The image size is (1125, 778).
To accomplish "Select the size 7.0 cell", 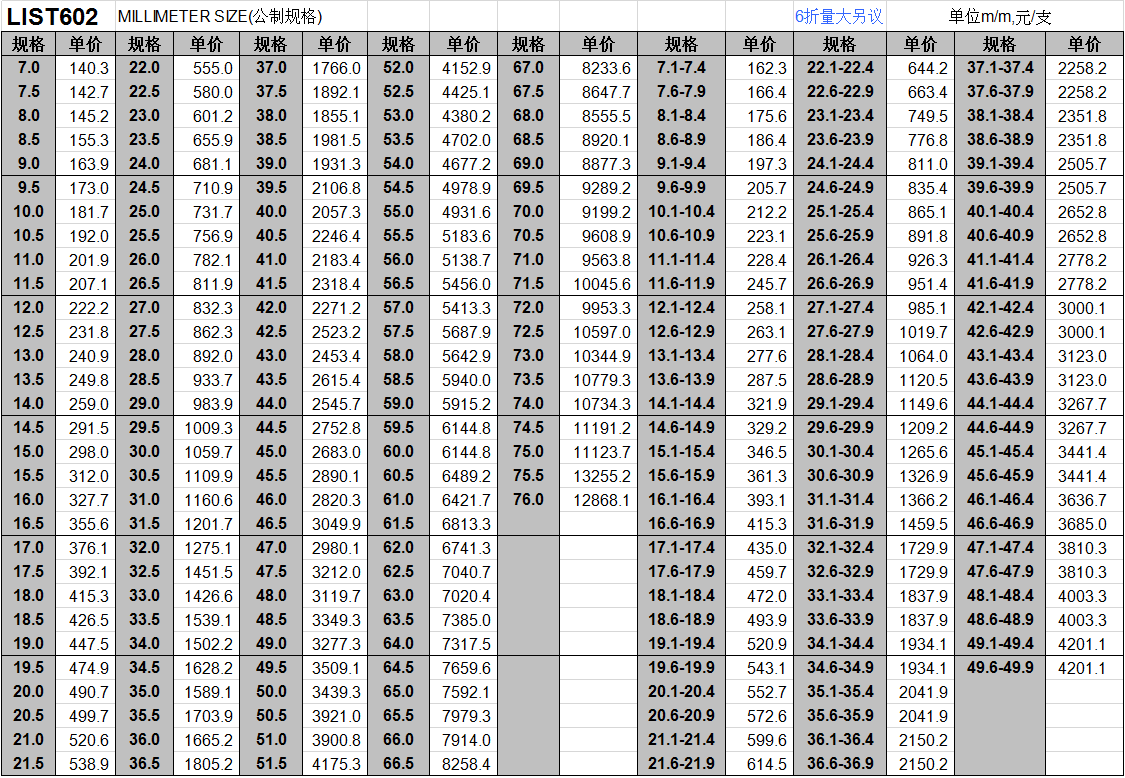I will click(x=29, y=68).
